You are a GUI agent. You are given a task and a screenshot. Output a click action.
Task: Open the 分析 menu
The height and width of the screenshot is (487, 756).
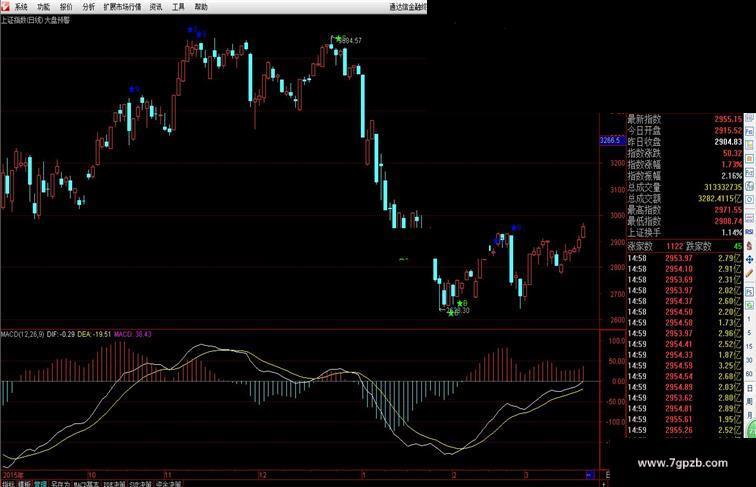pos(89,7)
